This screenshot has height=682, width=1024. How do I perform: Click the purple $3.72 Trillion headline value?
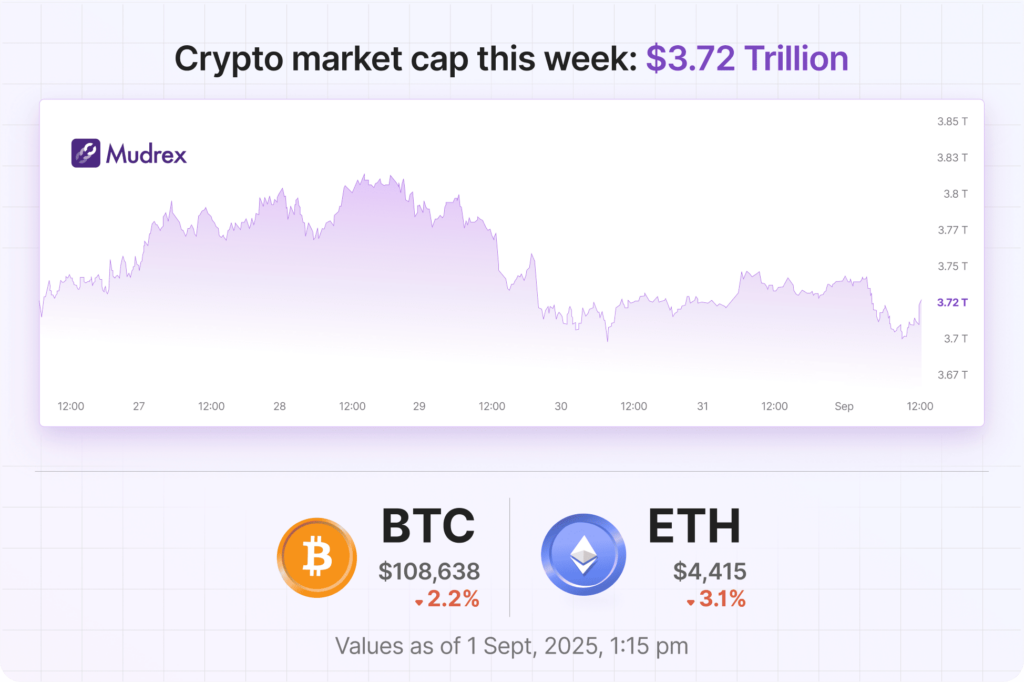coord(747,58)
